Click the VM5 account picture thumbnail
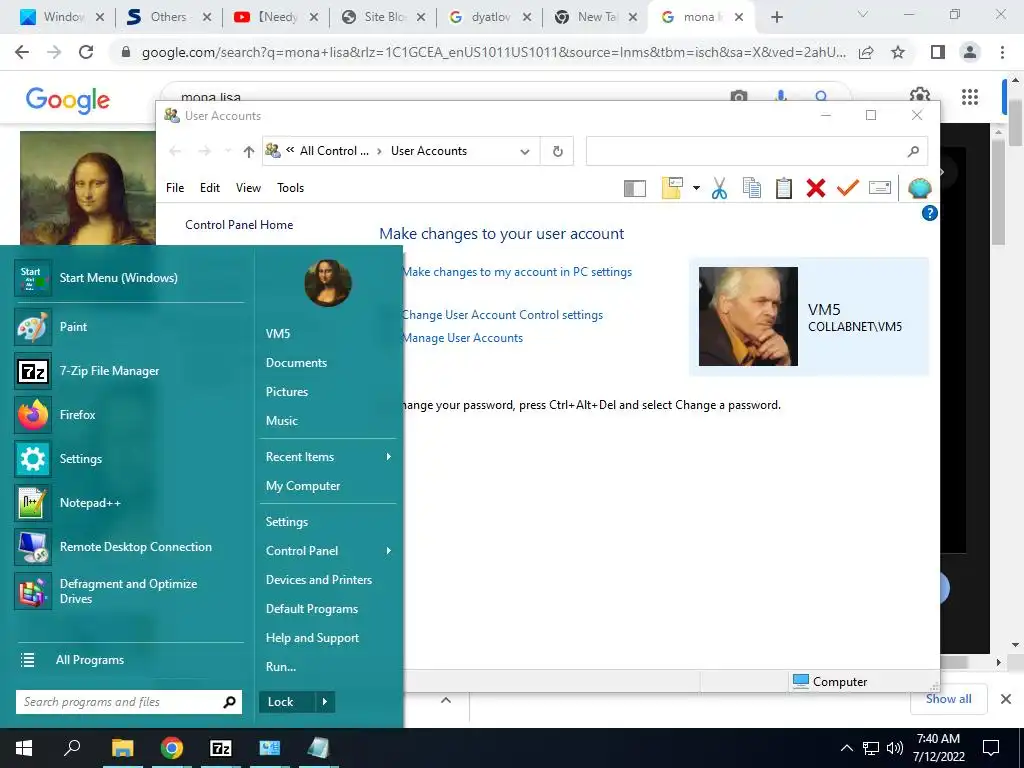 point(748,316)
